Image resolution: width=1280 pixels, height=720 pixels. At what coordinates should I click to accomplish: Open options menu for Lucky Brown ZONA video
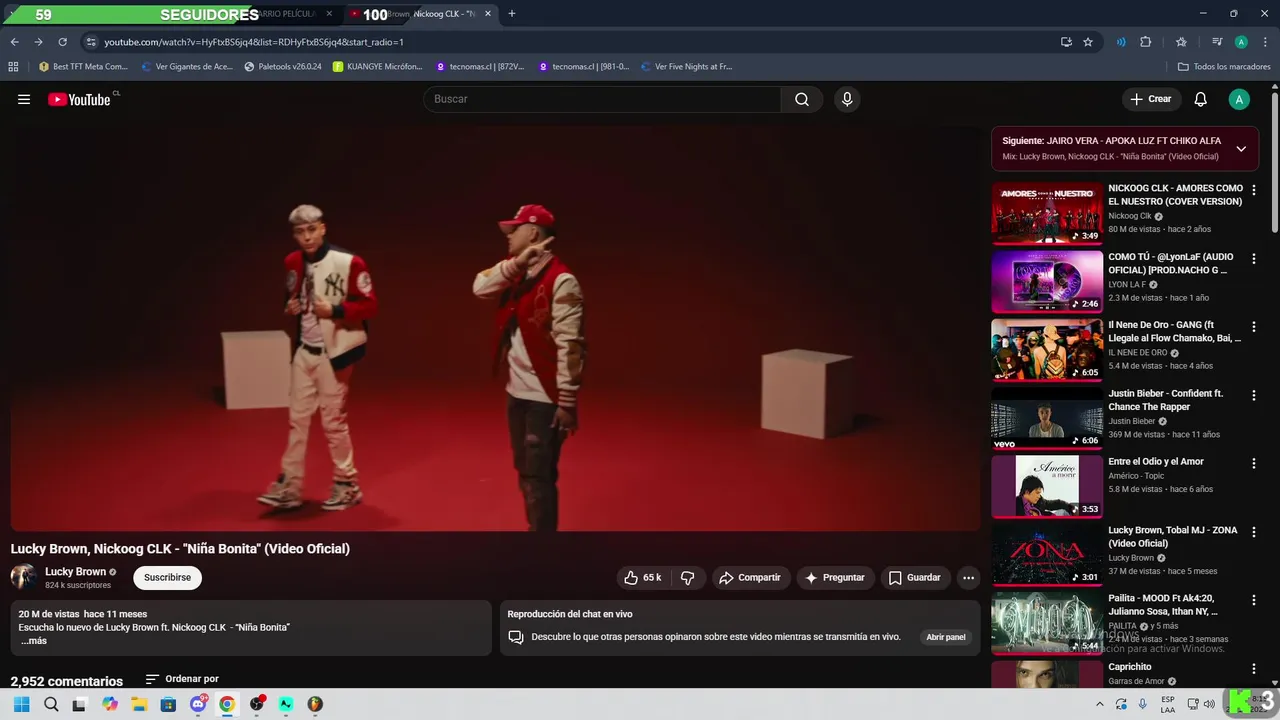pyautogui.click(x=1254, y=532)
